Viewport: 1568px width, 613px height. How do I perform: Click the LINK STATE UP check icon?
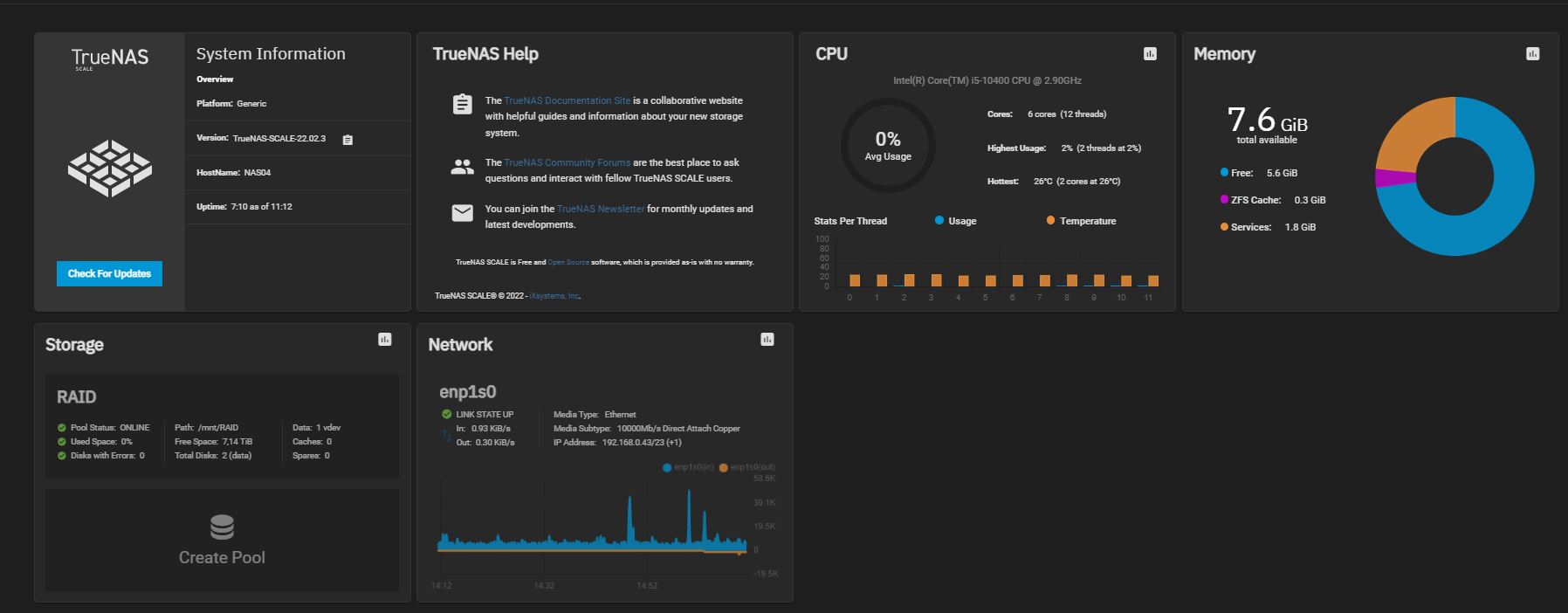(447, 415)
